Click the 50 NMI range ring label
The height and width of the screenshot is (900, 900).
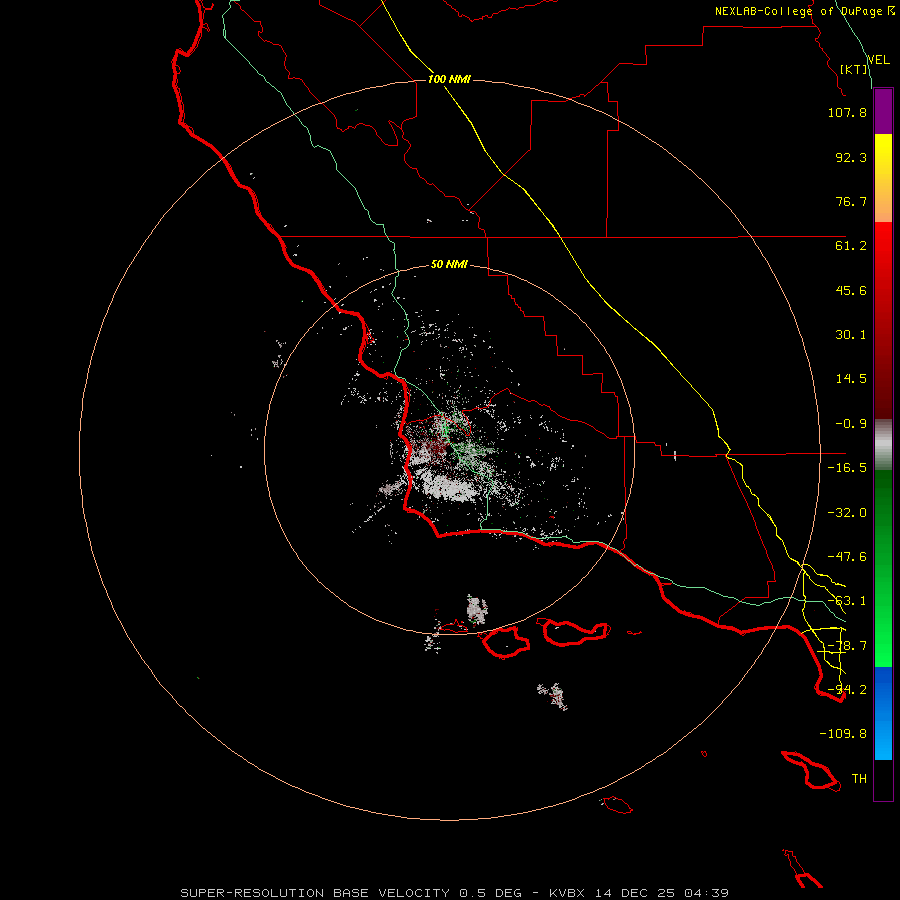pos(449,265)
